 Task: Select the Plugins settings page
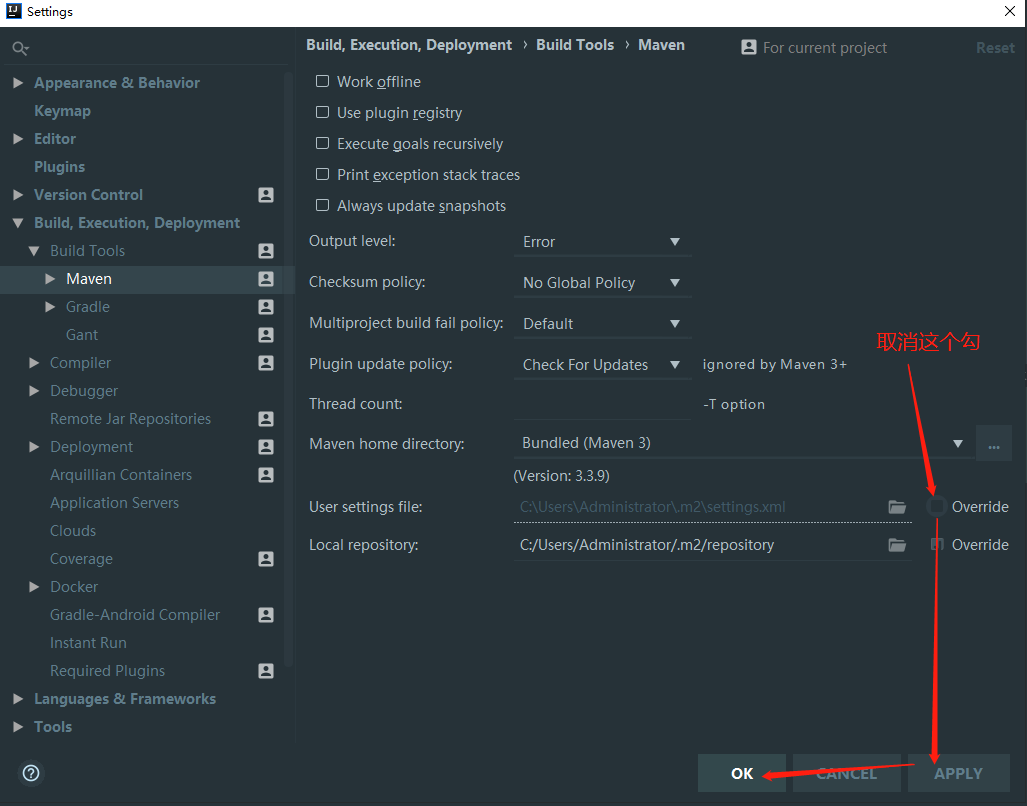tap(60, 166)
